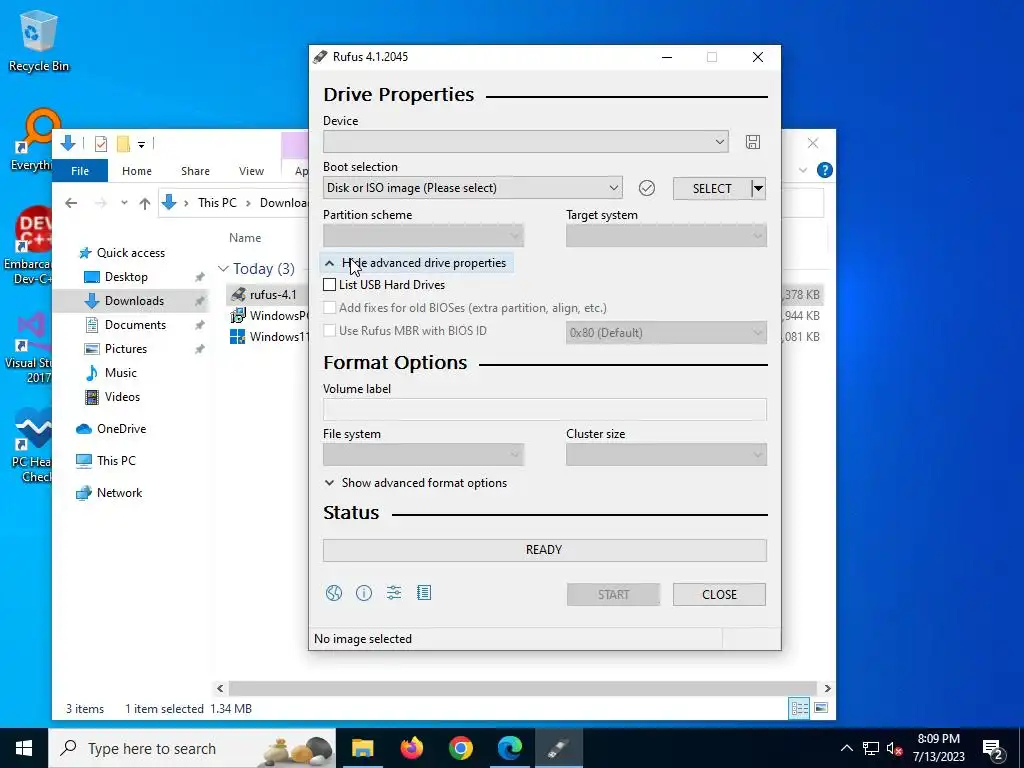Open File Explorer from the taskbar

(362, 748)
